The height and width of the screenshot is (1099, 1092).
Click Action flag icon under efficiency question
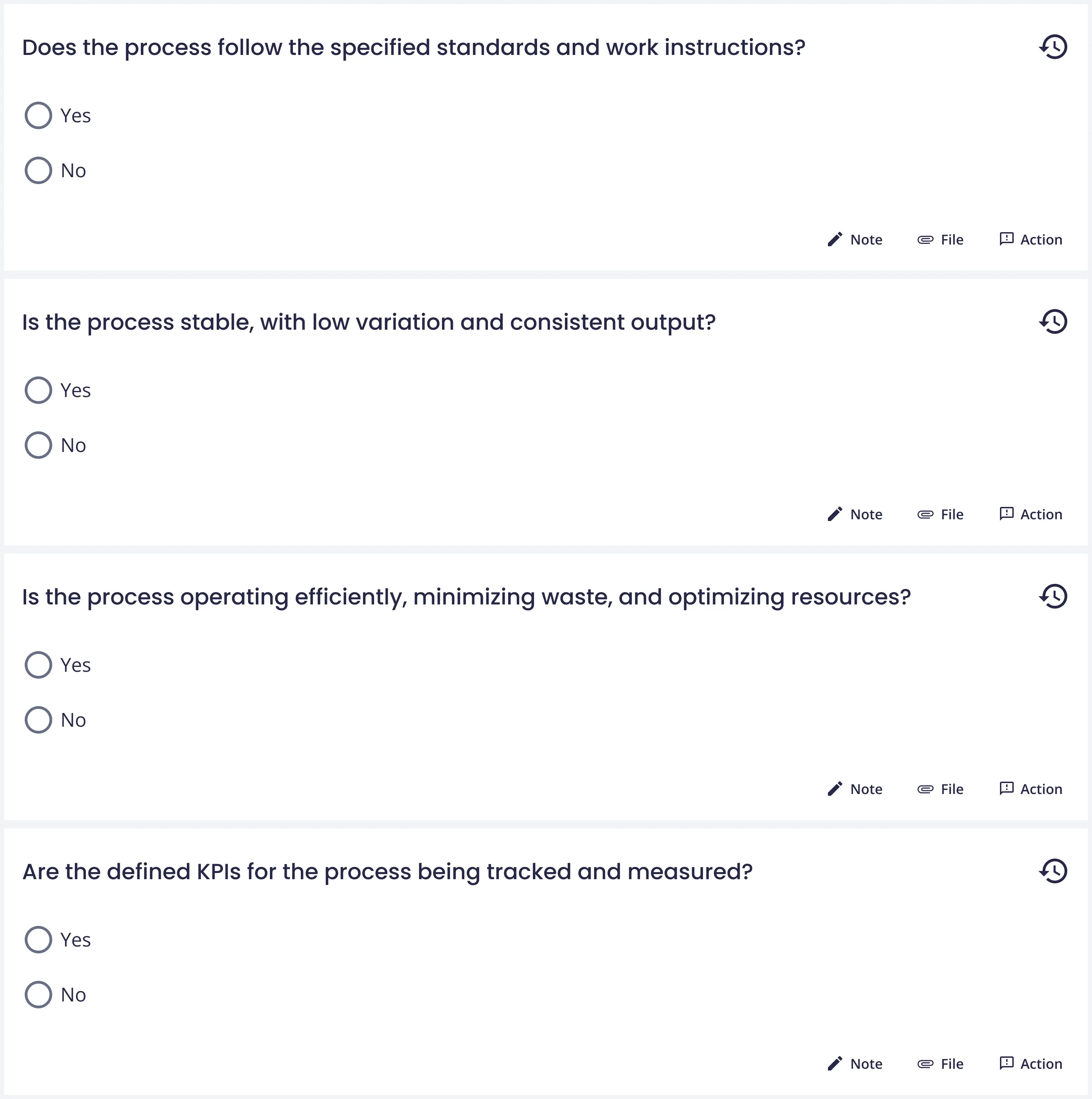pos(1007,789)
